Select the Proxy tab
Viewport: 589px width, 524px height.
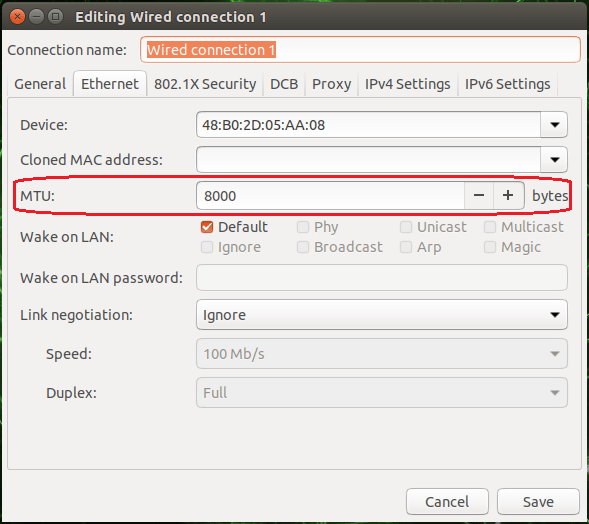coord(331,84)
